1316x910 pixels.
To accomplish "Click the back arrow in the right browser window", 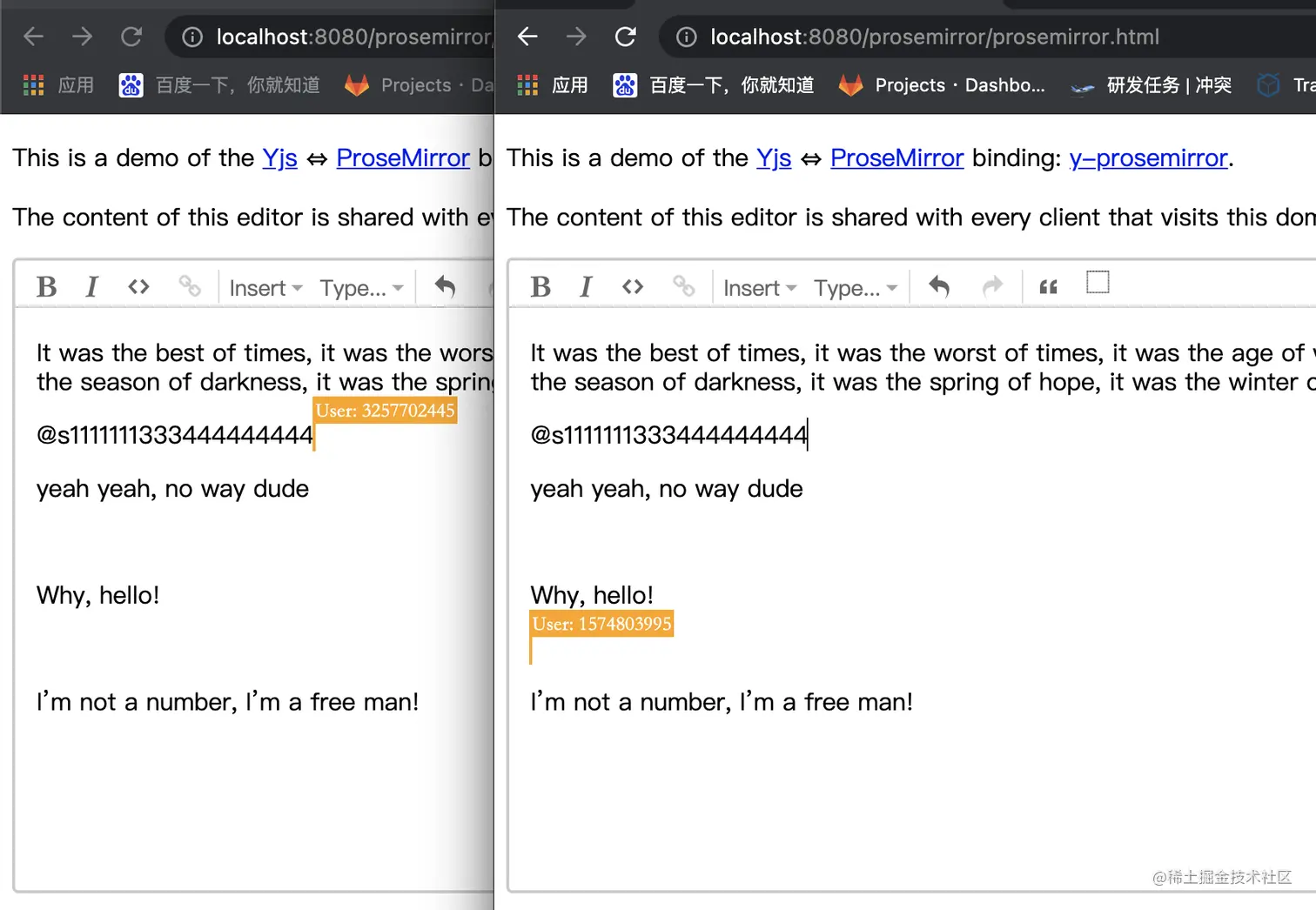I will [527, 37].
